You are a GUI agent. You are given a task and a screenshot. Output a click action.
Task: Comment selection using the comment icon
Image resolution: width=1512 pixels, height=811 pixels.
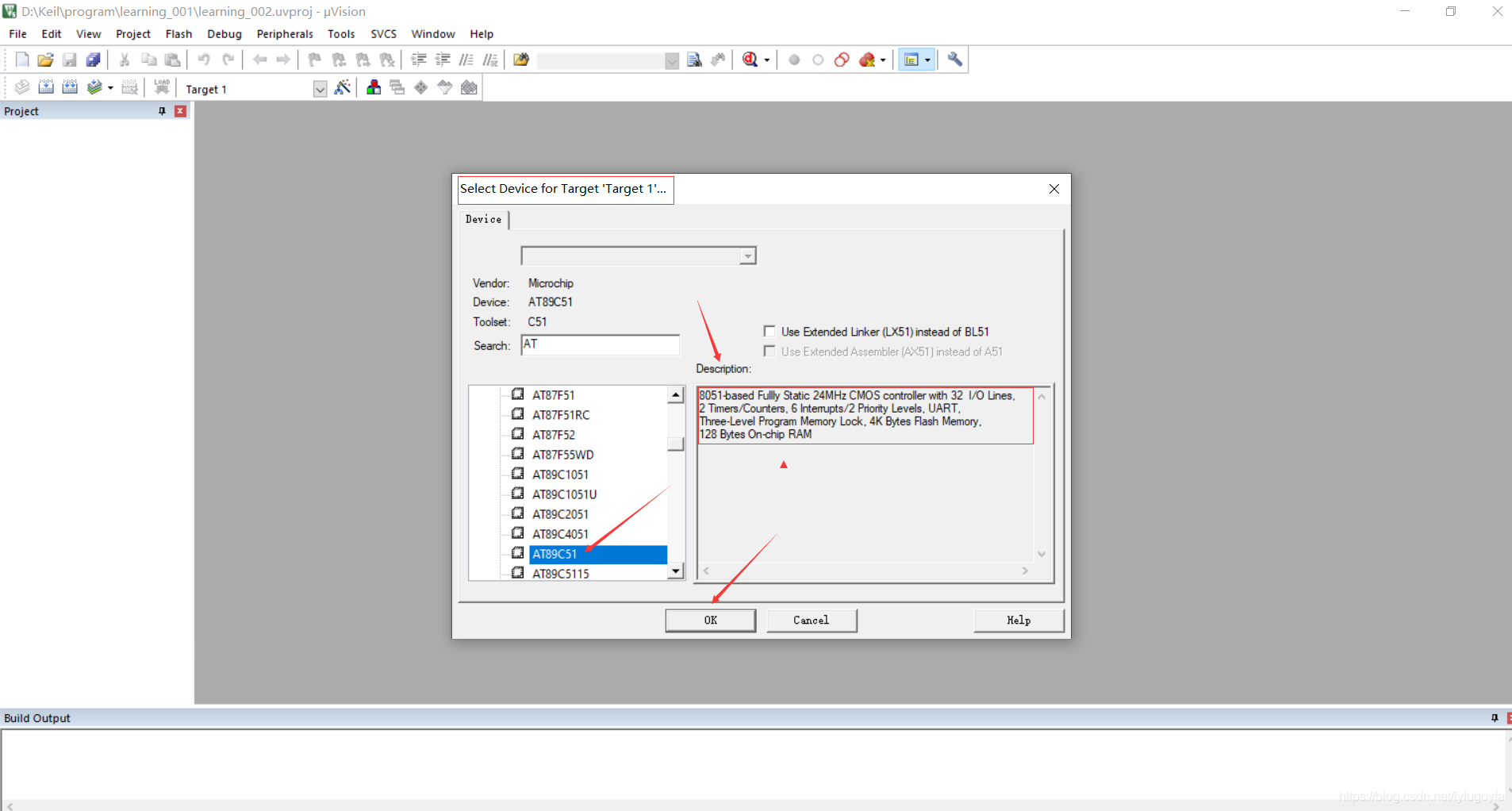click(x=466, y=60)
